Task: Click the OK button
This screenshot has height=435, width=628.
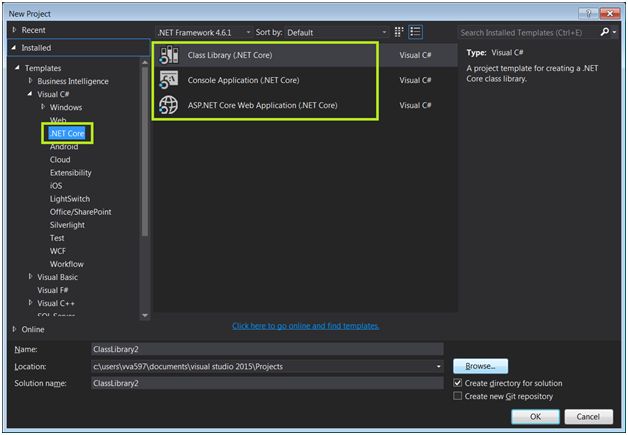Action: [535, 417]
